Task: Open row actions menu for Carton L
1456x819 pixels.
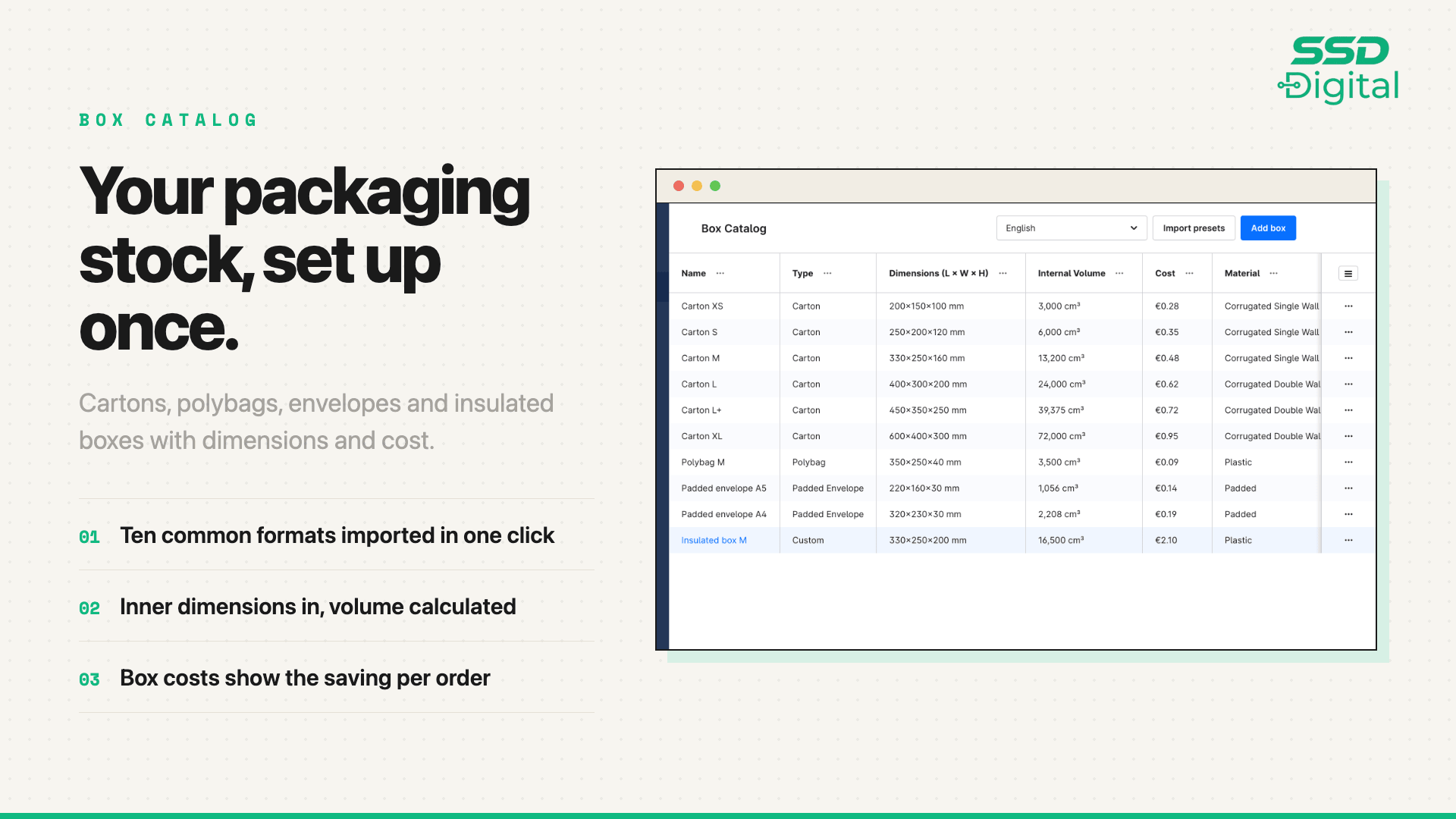Action: point(1348,384)
